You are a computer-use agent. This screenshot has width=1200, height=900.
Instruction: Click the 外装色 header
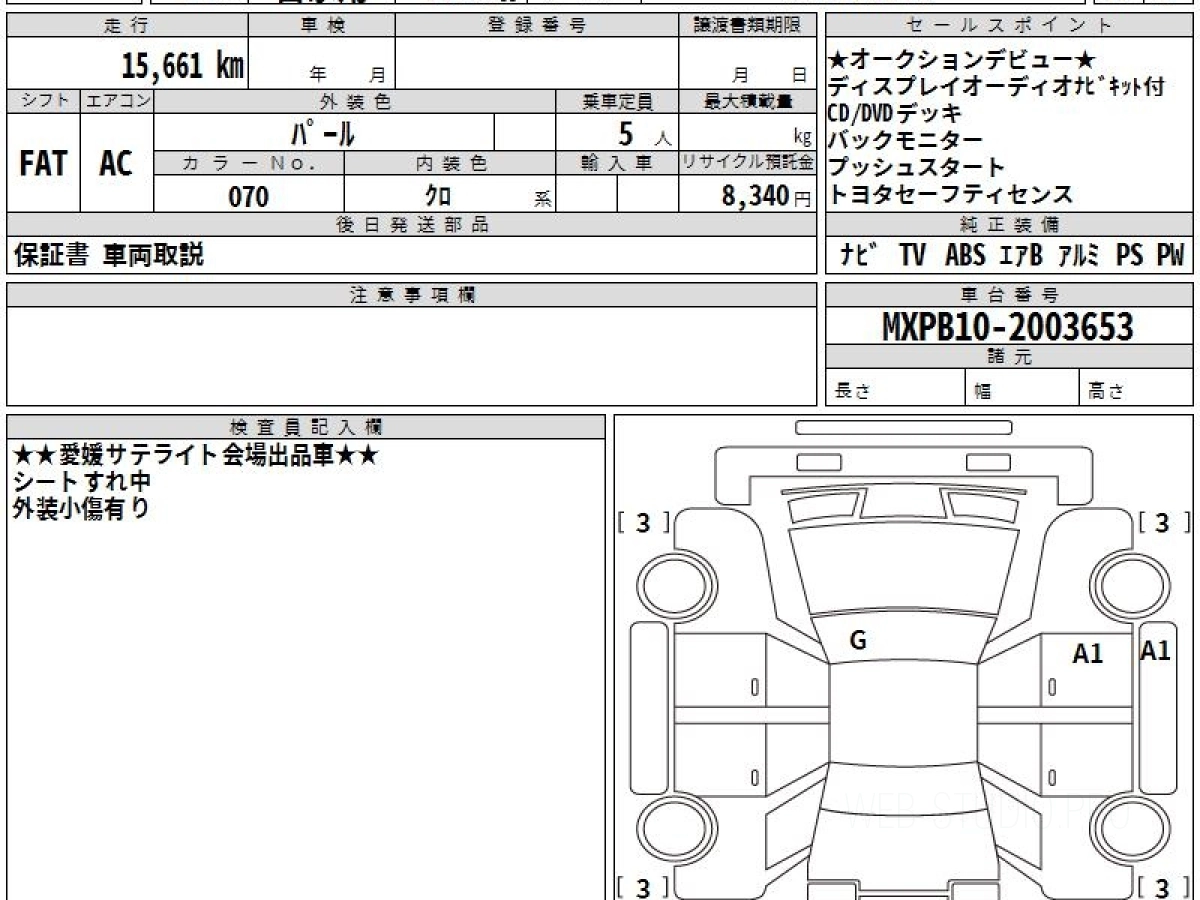pos(355,101)
